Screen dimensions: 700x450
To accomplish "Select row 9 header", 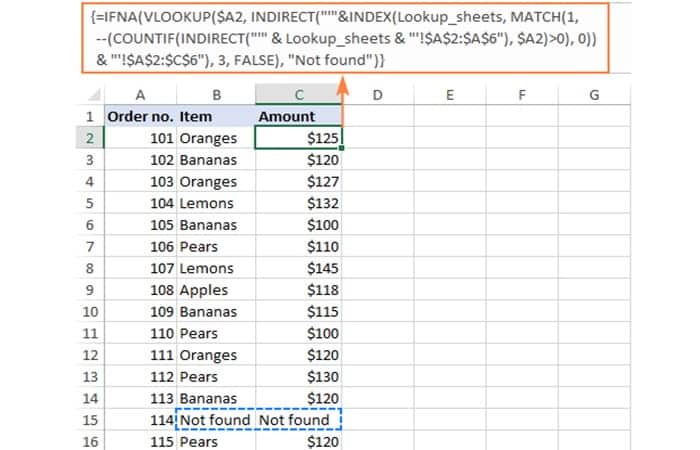I will tap(90, 290).
